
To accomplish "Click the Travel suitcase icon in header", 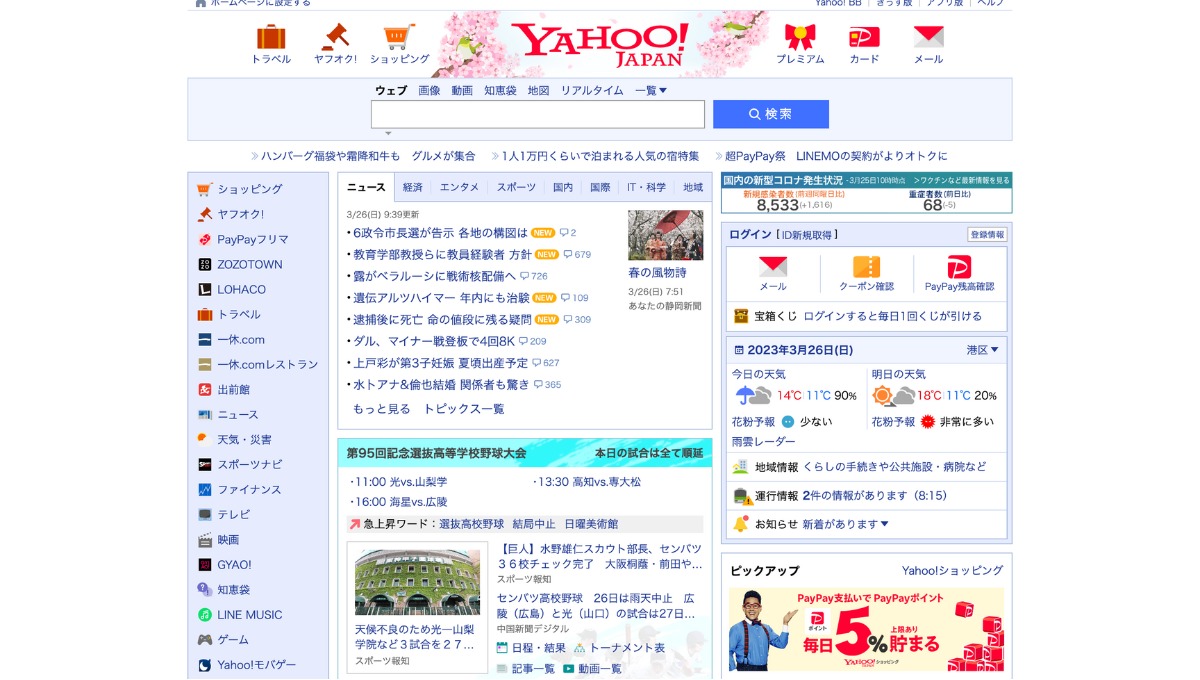I will [x=271, y=38].
